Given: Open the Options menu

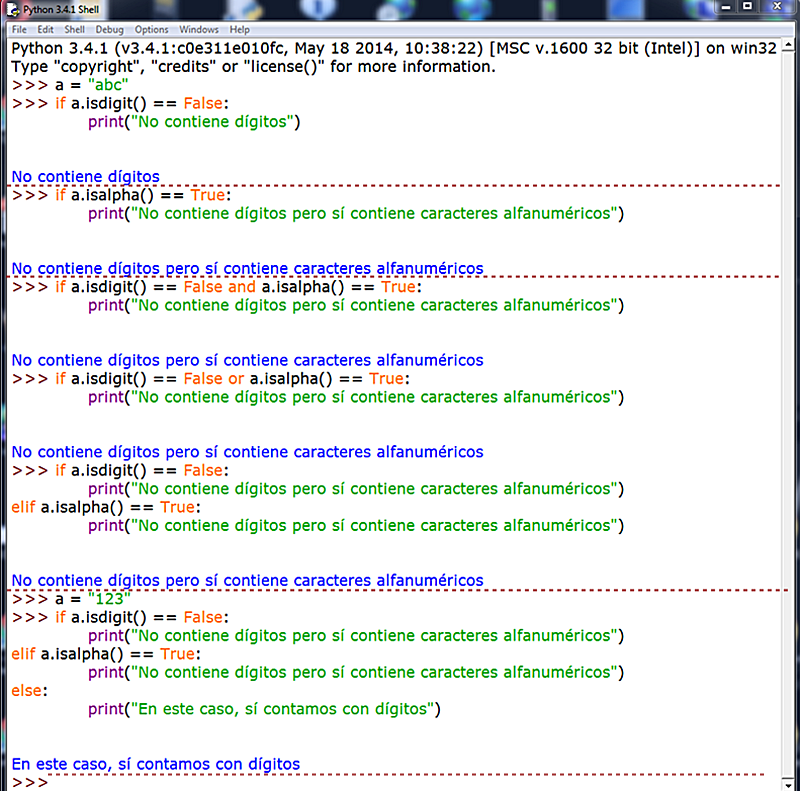Looking at the screenshot, I should tap(151, 29).
